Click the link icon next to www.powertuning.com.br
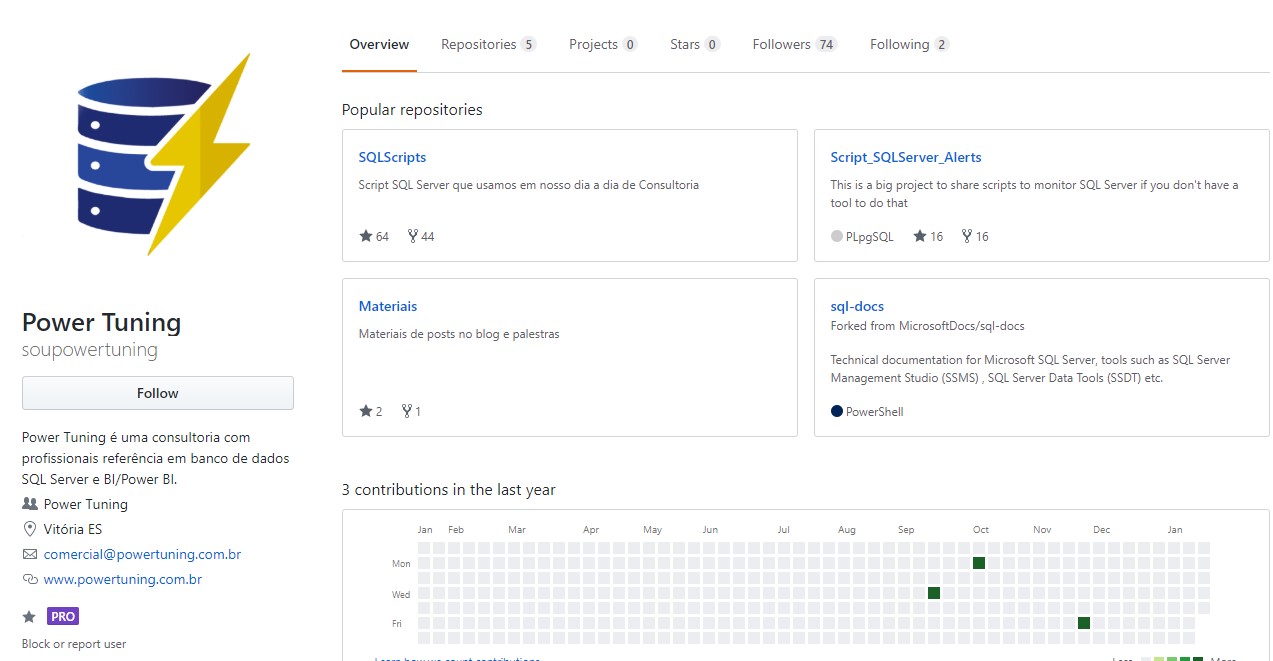The image size is (1273, 661). 28,579
